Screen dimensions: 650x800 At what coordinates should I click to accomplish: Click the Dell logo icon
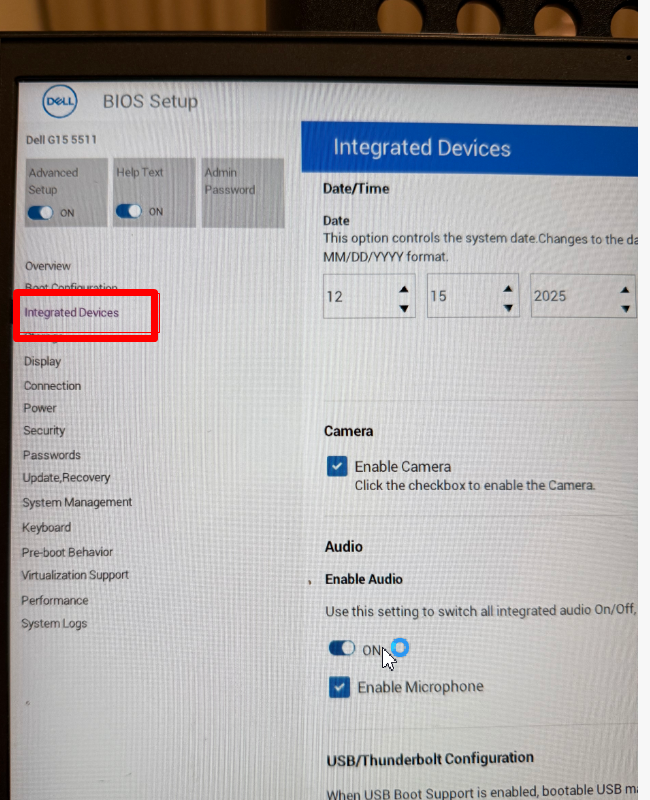click(x=60, y=101)
